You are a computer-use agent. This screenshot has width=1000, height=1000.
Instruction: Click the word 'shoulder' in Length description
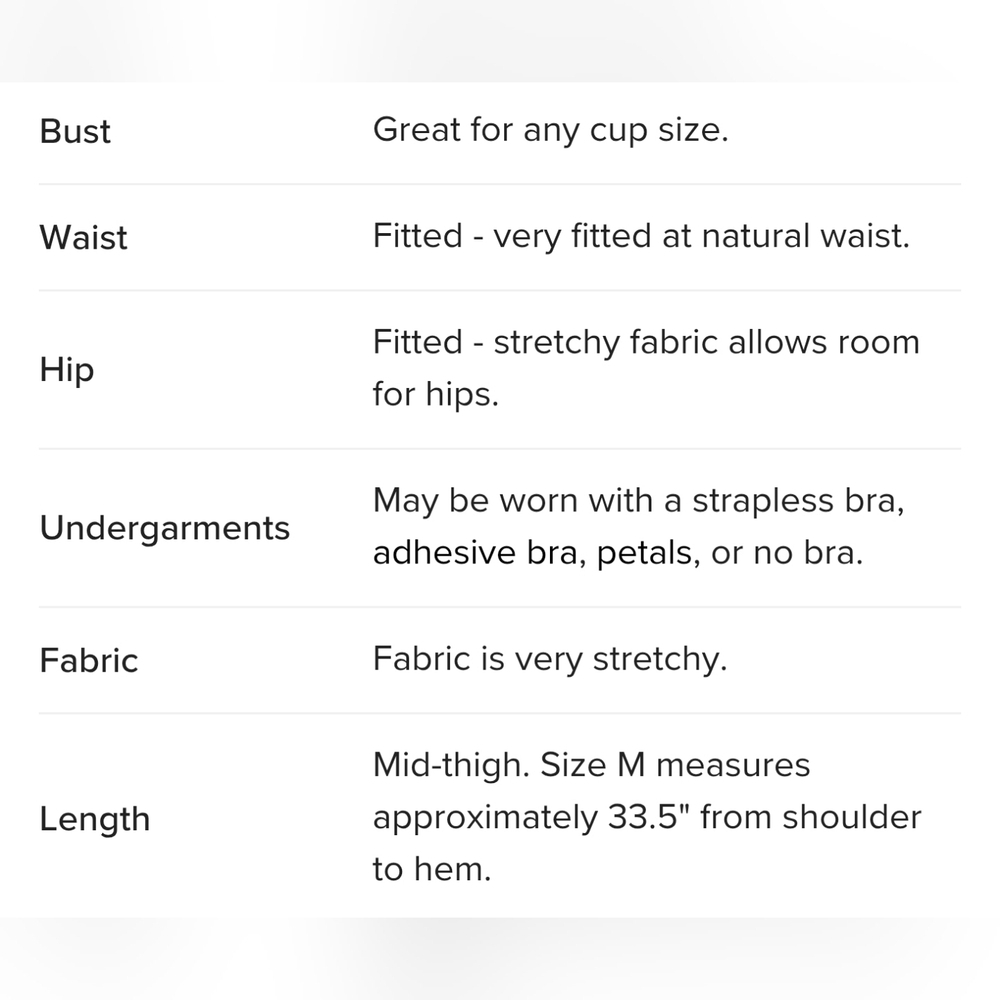852,818
